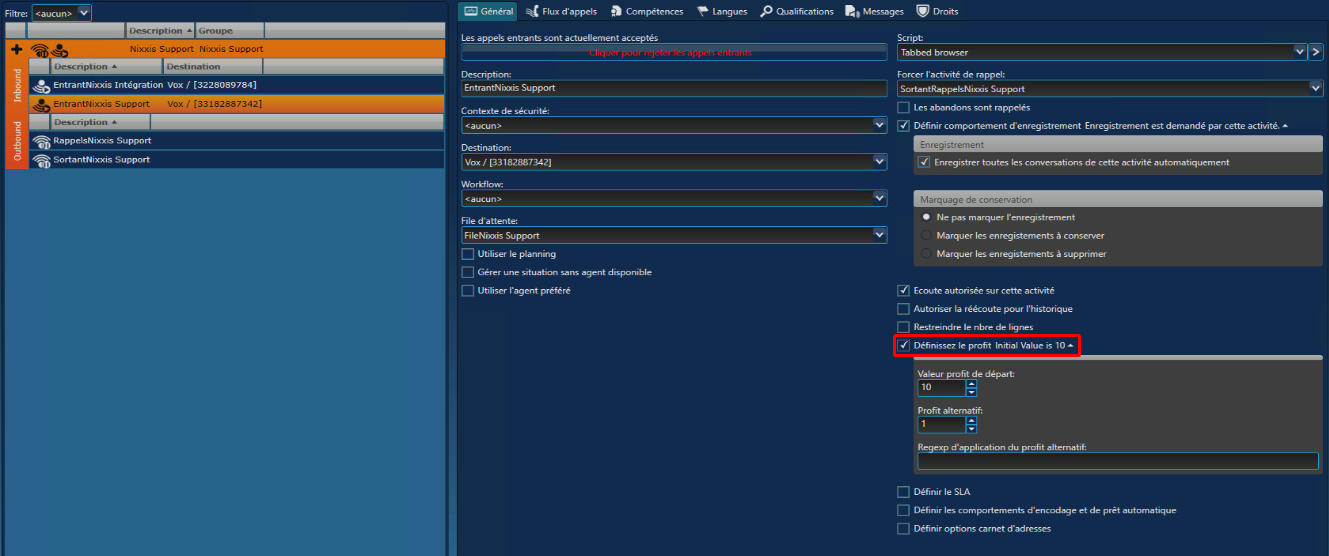Switch to the Langues tab
This screenshot has width=1329, height=556.
tap(722, 11)
